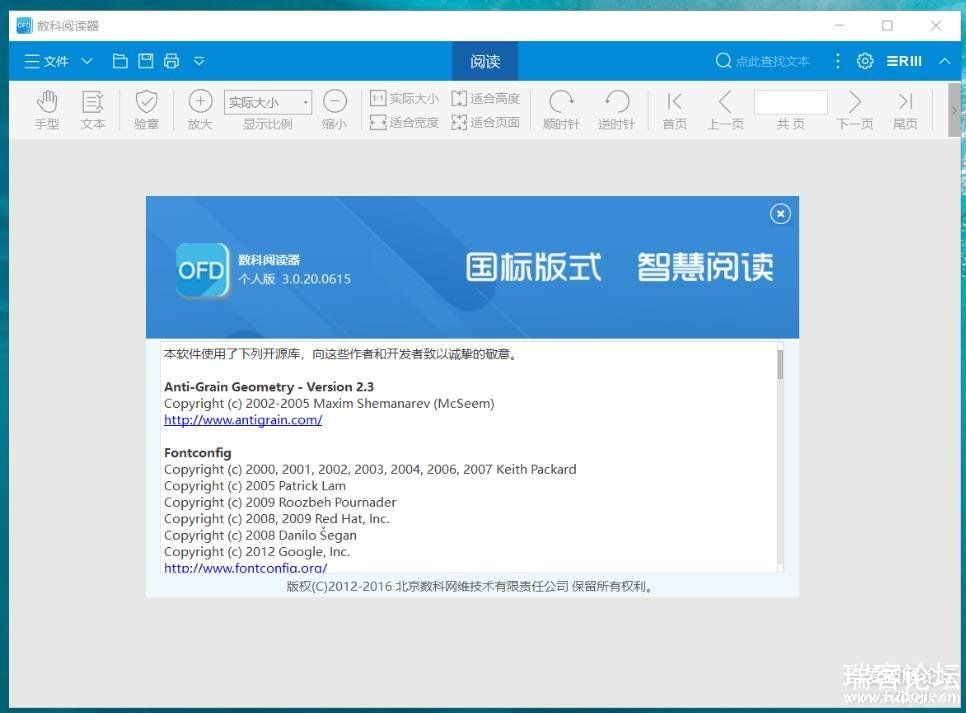This screenshot has height=713, width=966.
Task: Click the print icon
Action: 171,60
